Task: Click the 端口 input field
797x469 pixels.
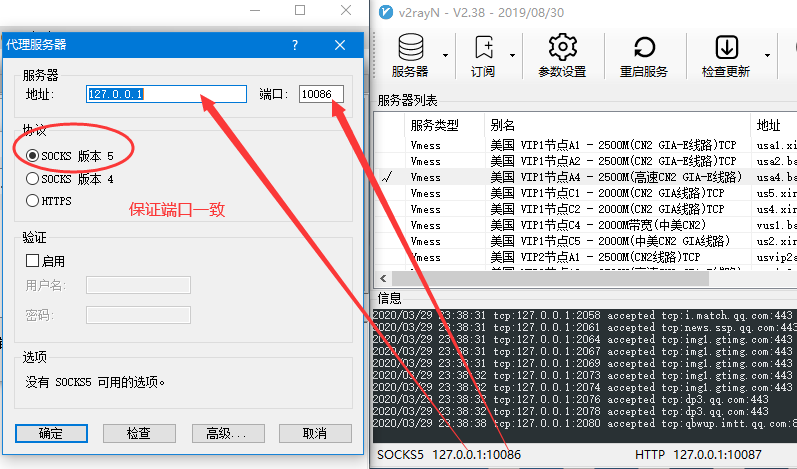Action: coord(321,94)
